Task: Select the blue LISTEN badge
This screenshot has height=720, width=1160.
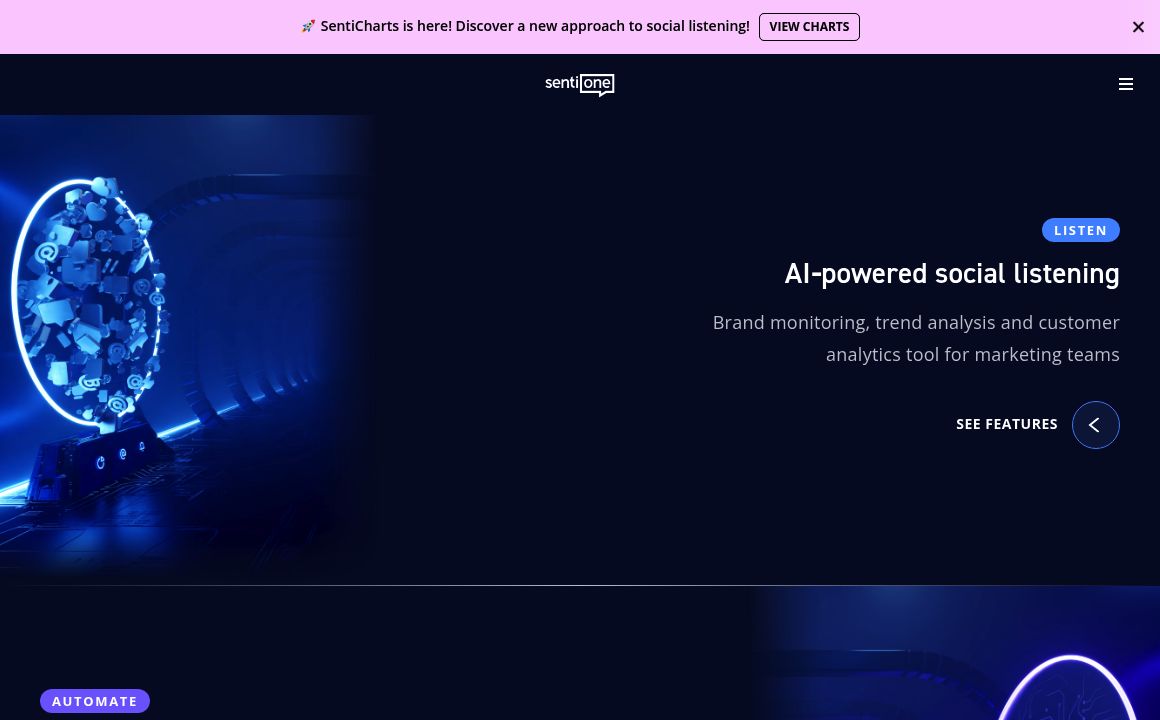Action: pos(1080,230)
